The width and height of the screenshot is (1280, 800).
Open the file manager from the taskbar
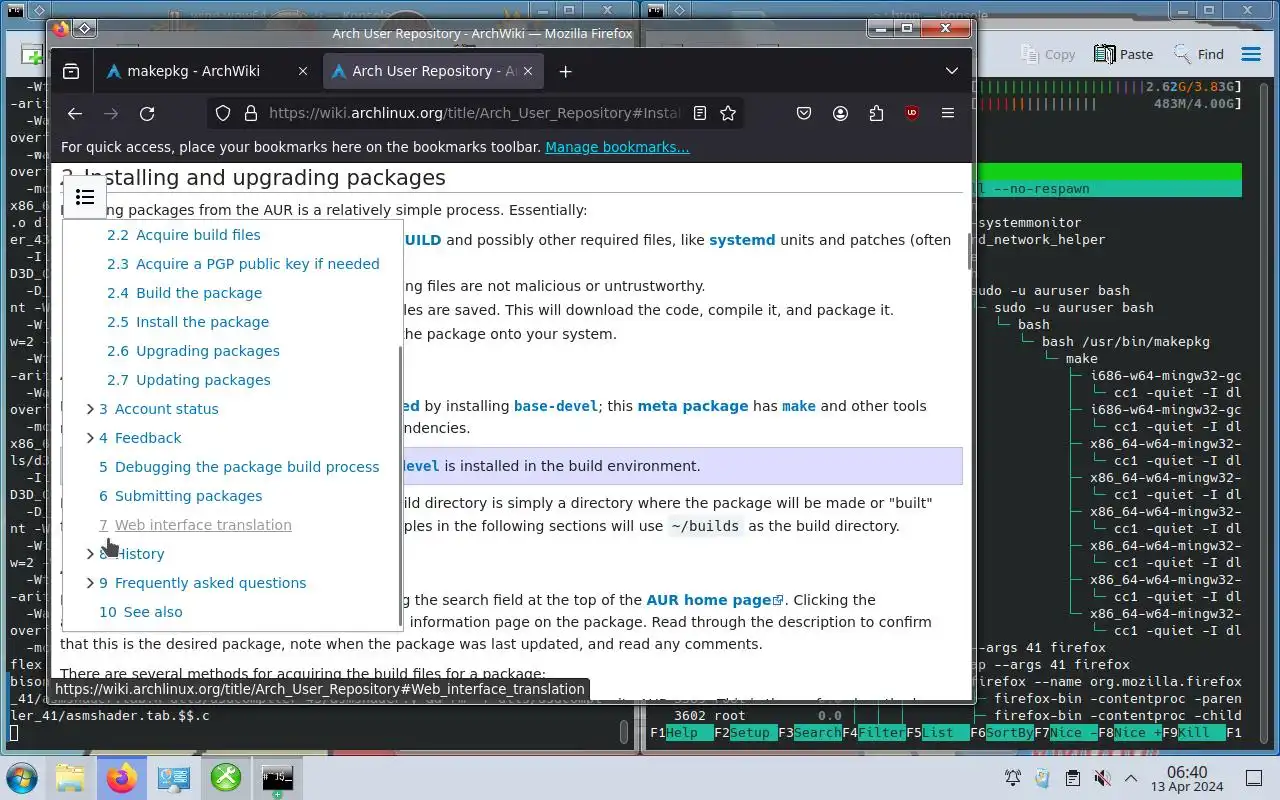[70, 778]
